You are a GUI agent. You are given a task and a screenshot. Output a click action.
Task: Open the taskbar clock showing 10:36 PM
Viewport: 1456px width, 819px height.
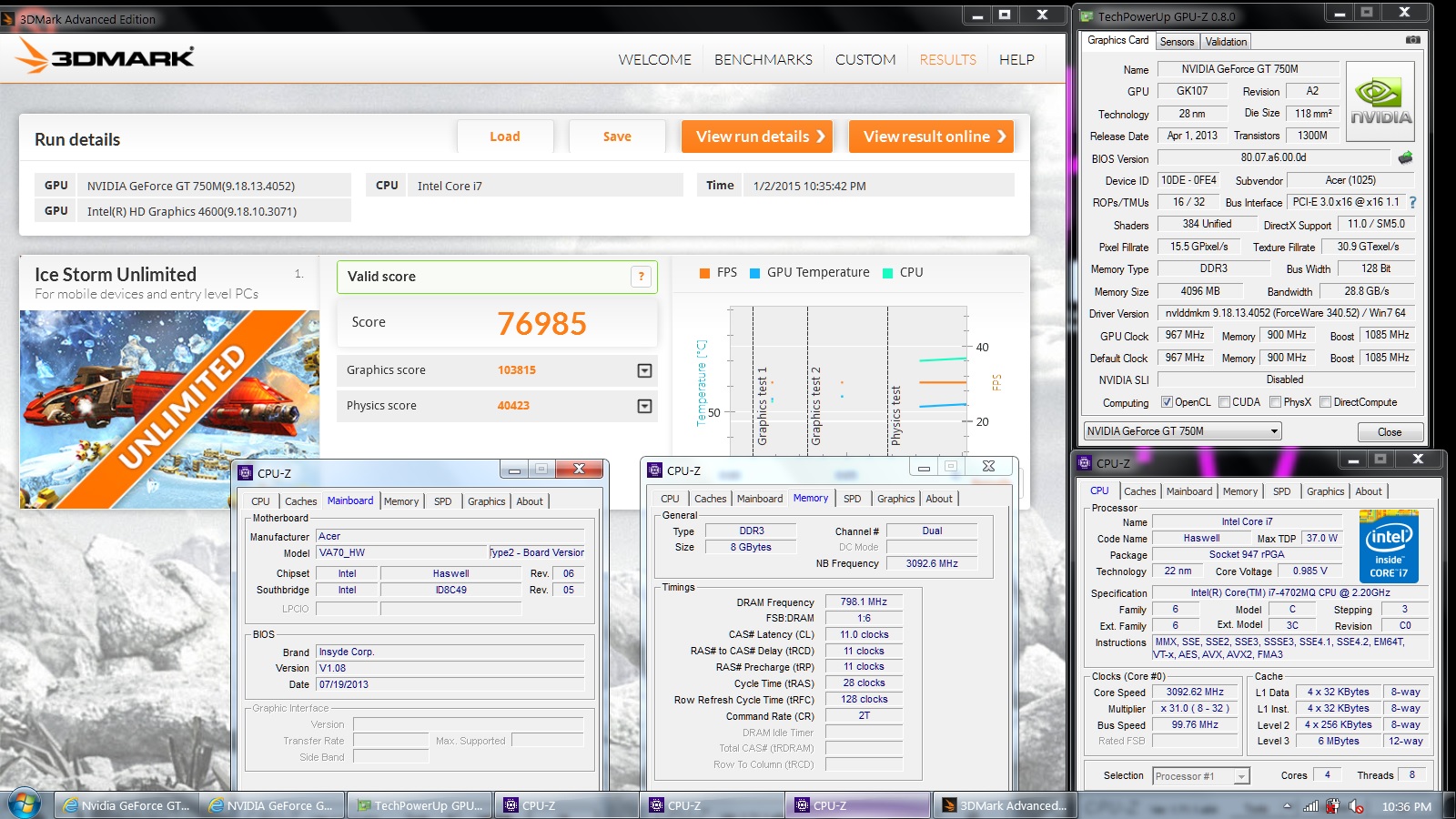(x=1406, y=806)
